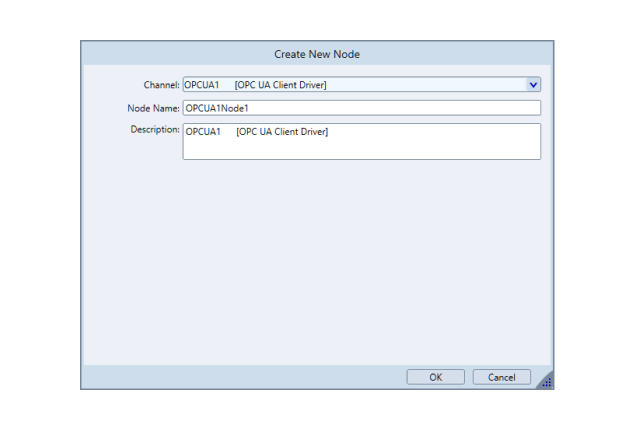Click the Create New Node title bar
Image resolution: width=635 pixels, height=430 pixels.
click(x=317, y=54)
